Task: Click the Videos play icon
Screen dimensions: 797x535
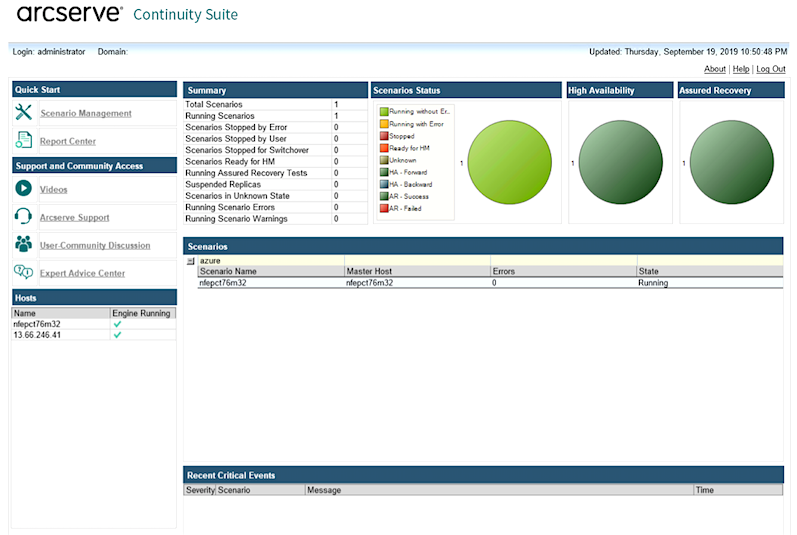Action: [23, 188]
